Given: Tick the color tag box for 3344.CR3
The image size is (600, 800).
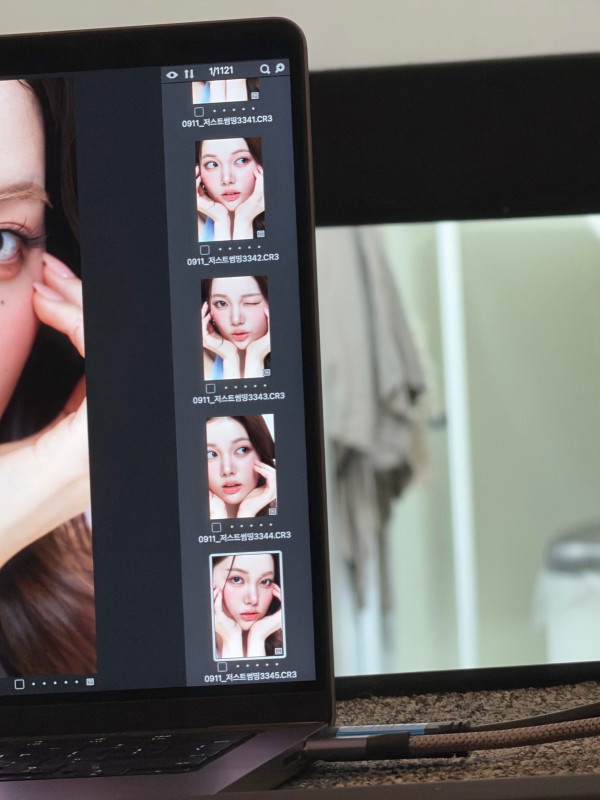Looking at the screenshot, I should click(216, 527).
